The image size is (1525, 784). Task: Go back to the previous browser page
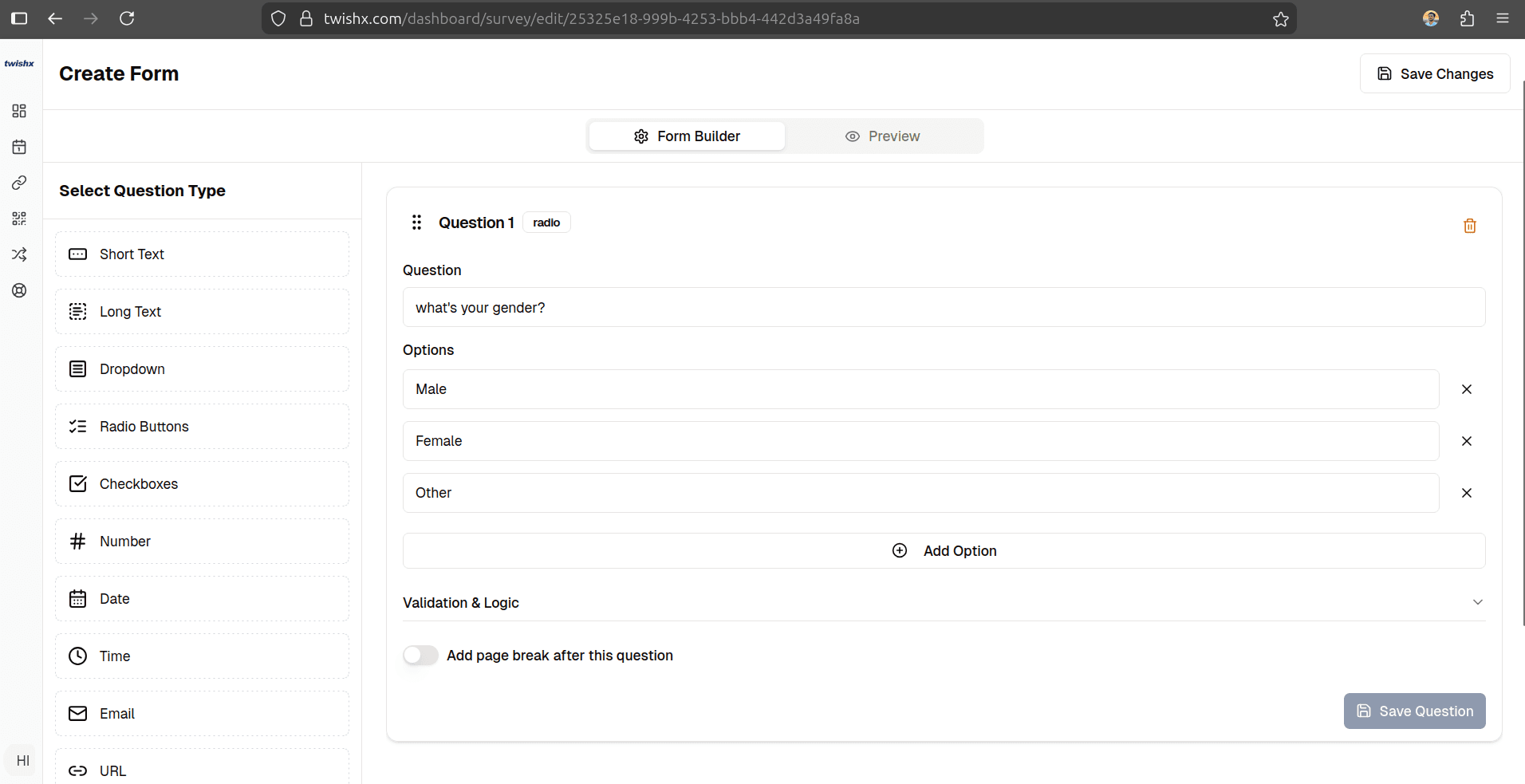pyautogui.click(x=55, y=18)
